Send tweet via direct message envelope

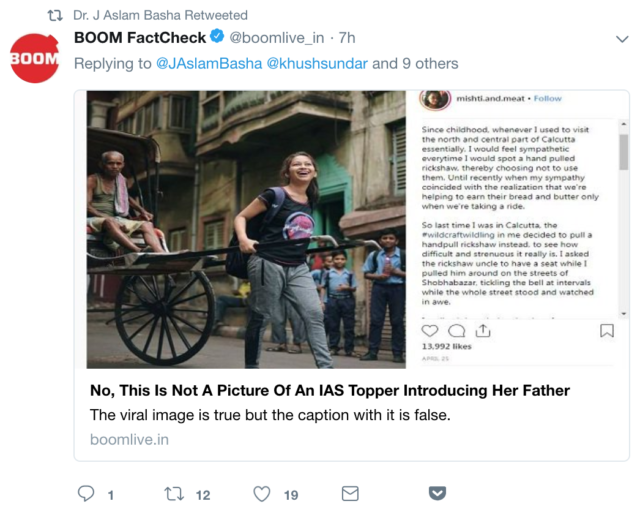click(x=350, y=494)
